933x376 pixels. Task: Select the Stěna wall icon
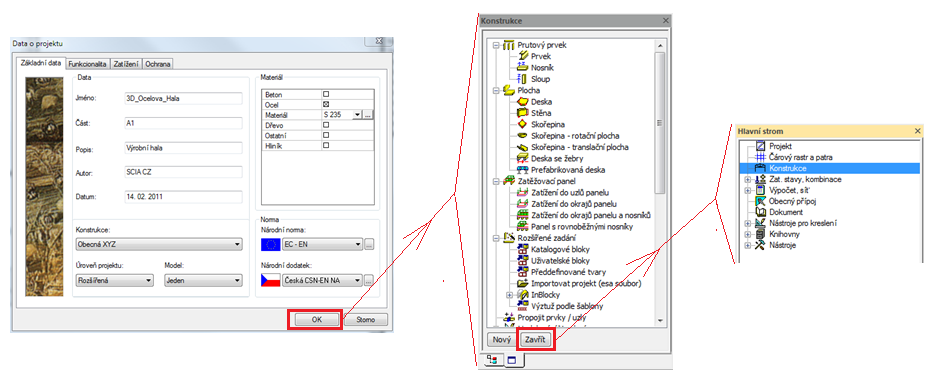click(523, 112)
